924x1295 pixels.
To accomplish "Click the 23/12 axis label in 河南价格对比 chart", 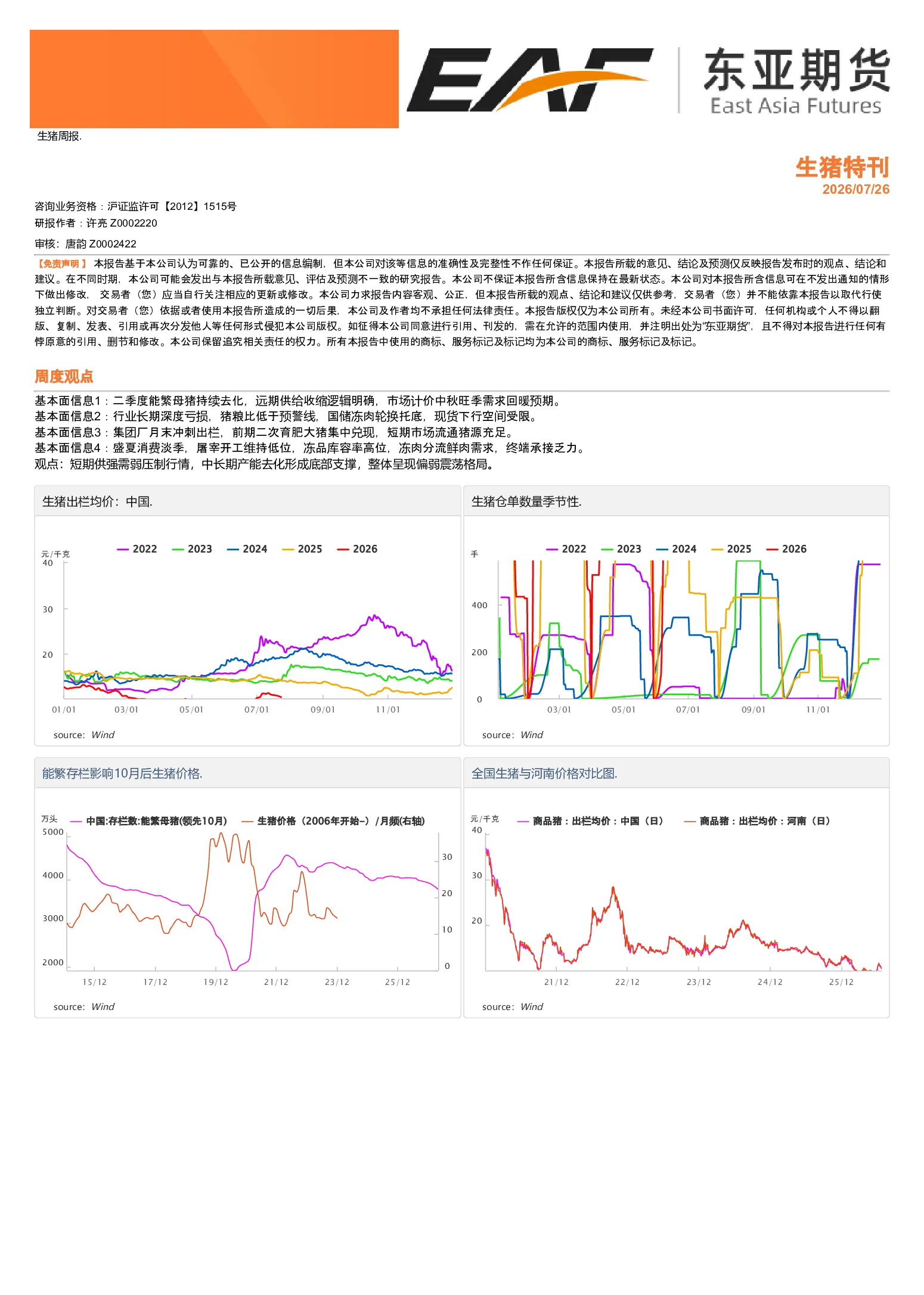I will 698,982.
